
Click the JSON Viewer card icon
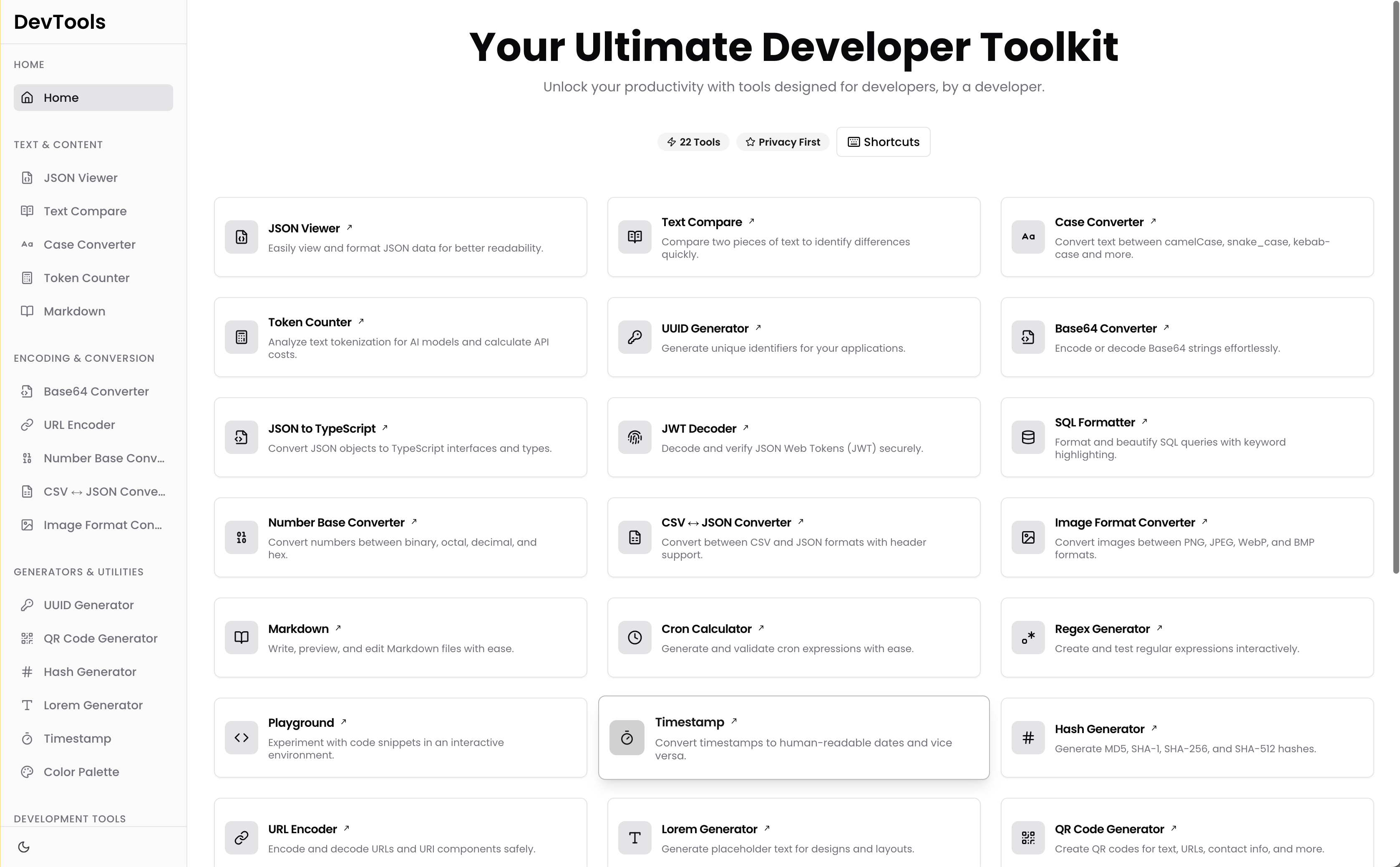[242, 237]
